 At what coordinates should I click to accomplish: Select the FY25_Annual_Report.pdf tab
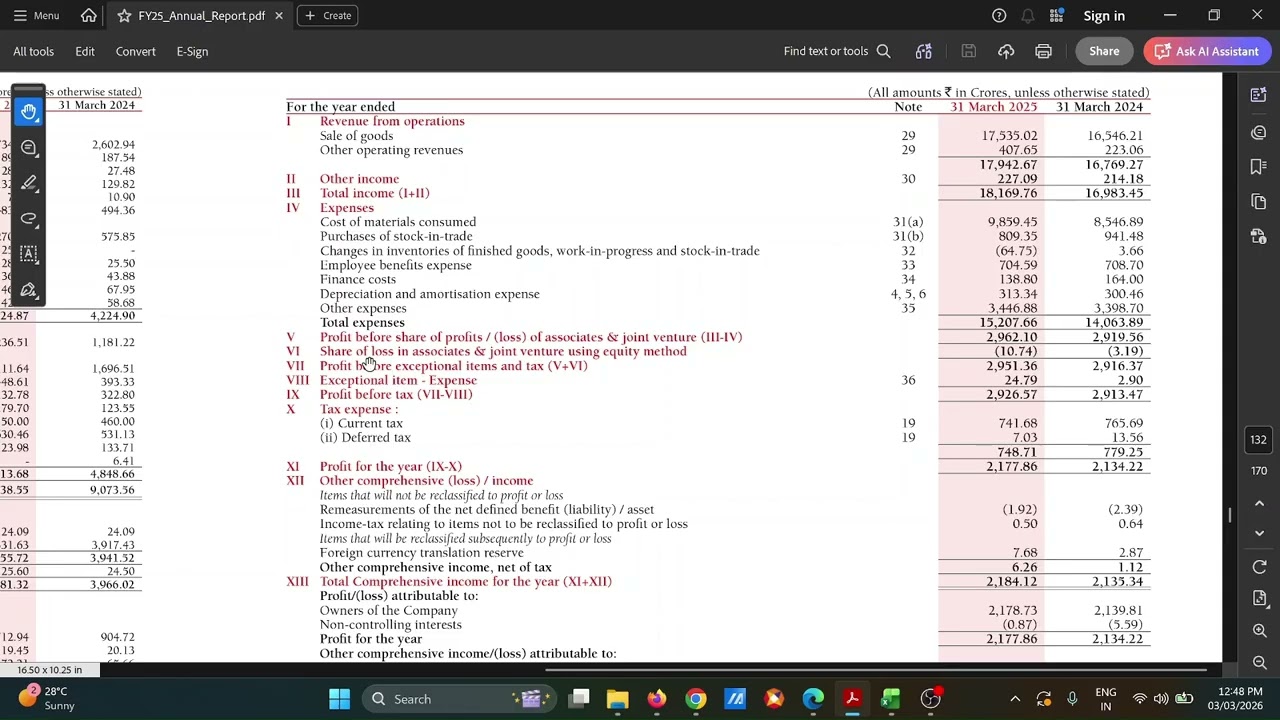coord(200,16)
